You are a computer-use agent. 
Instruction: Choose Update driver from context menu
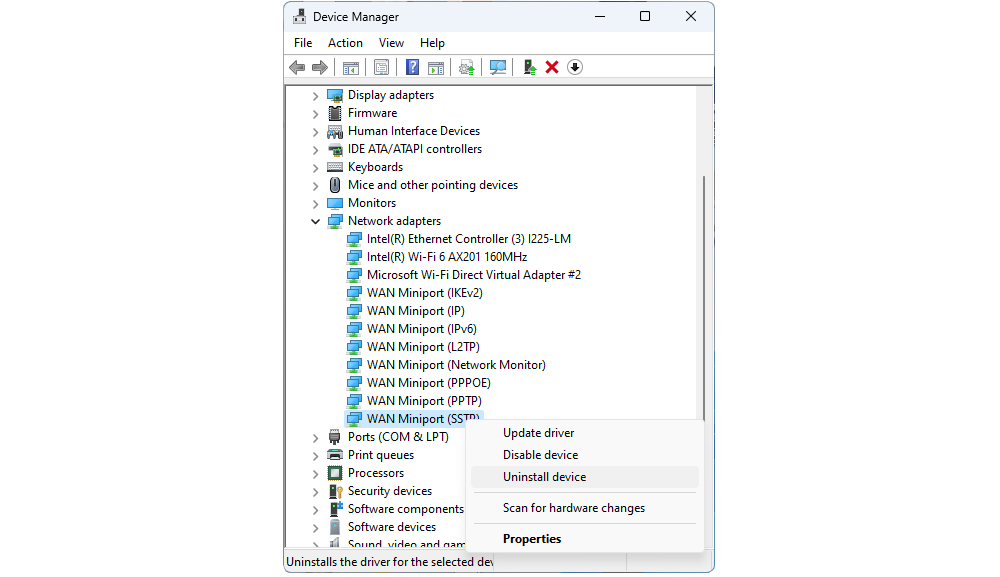(585, 433)
